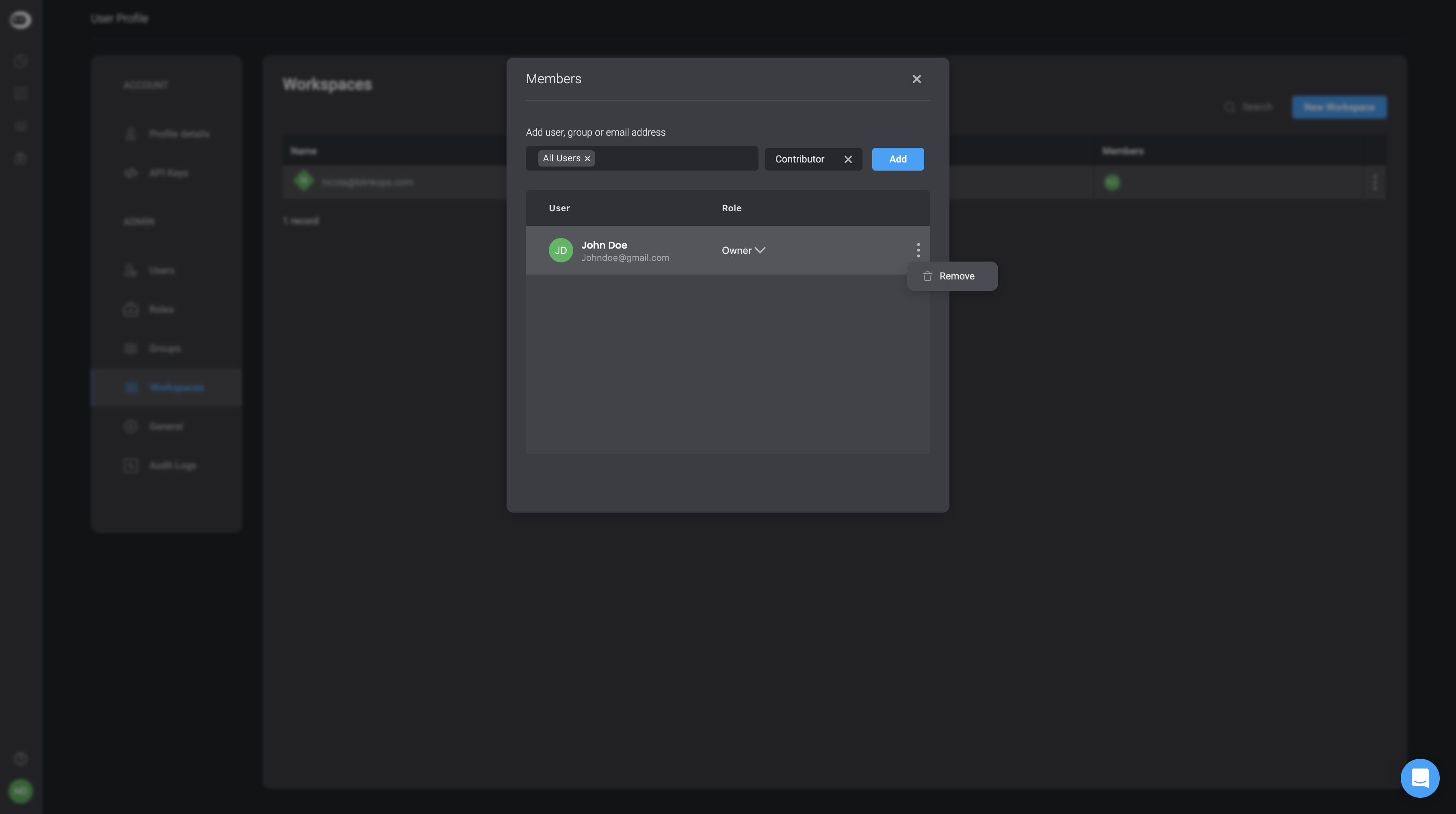1456x814 pixels.
Task: Close the Members dialog
Action: pyautogui.click(x=916, y=79)
